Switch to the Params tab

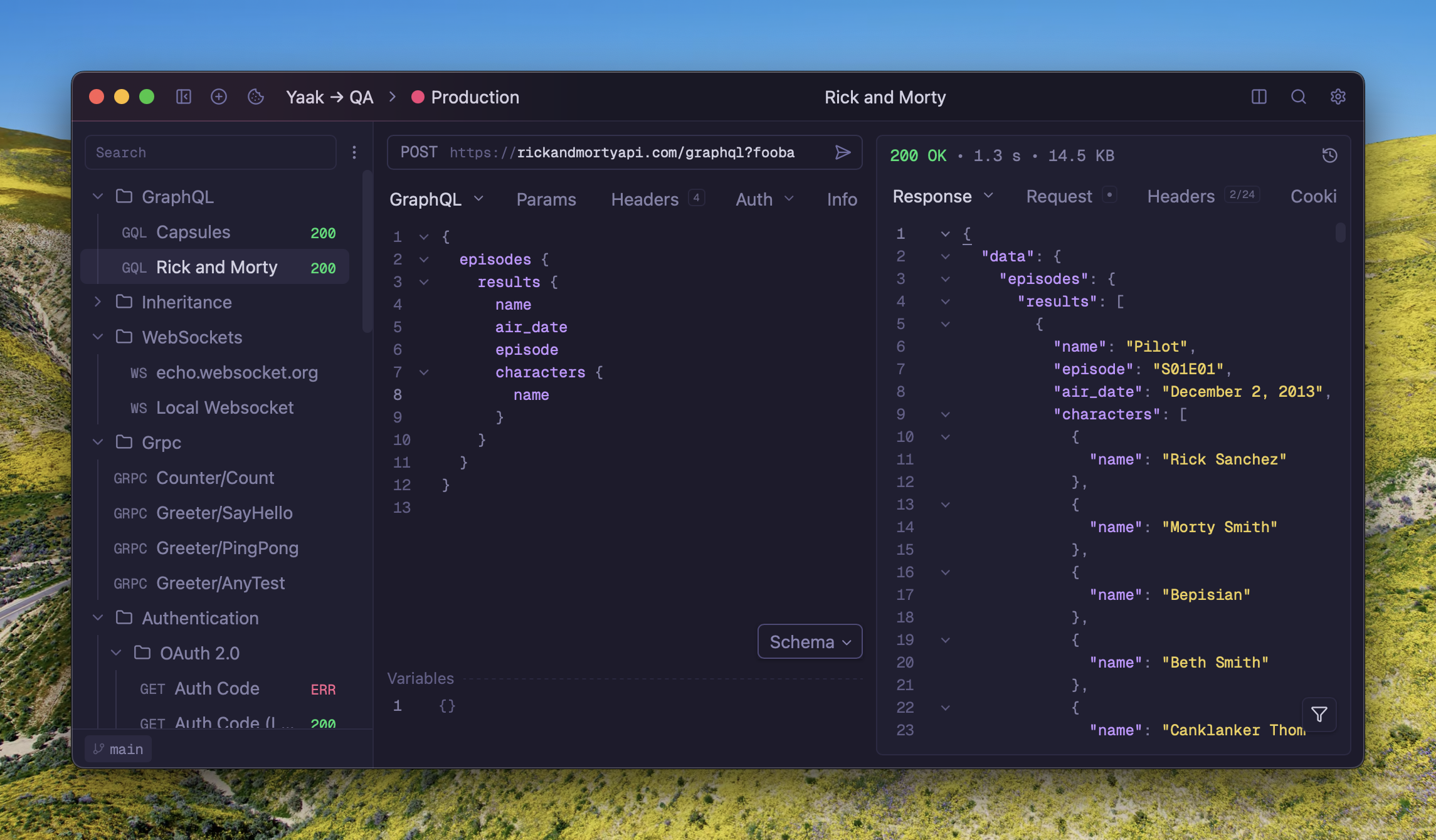click(x=546, y=199)
